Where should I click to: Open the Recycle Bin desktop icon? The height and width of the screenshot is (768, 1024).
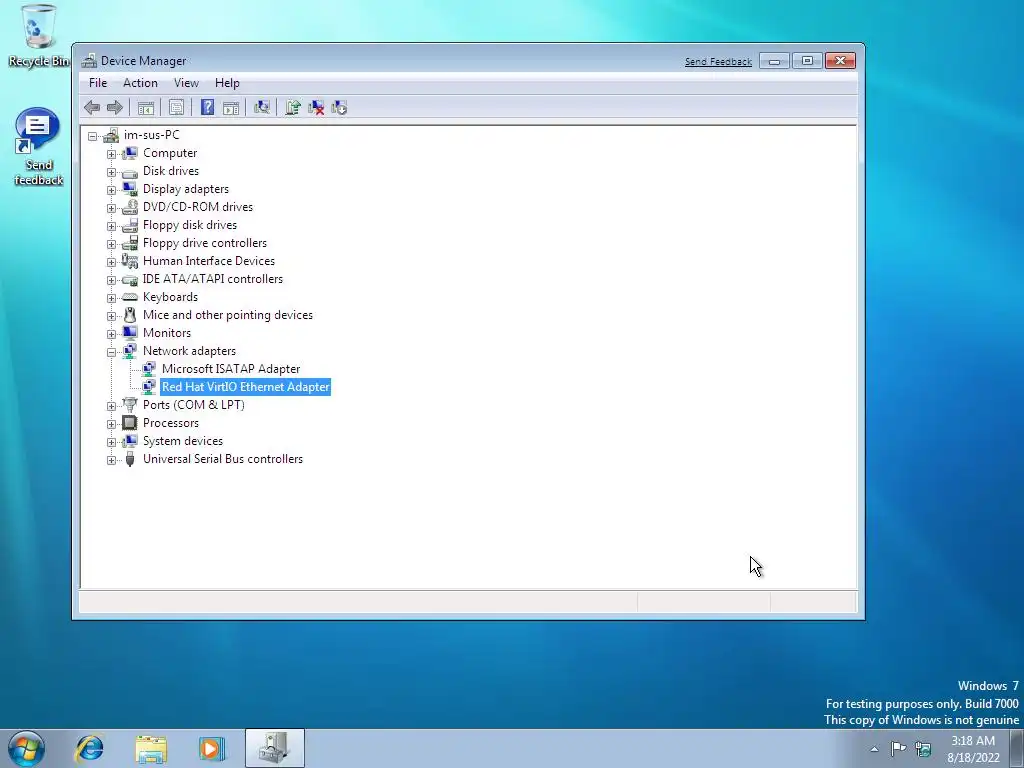39,36
